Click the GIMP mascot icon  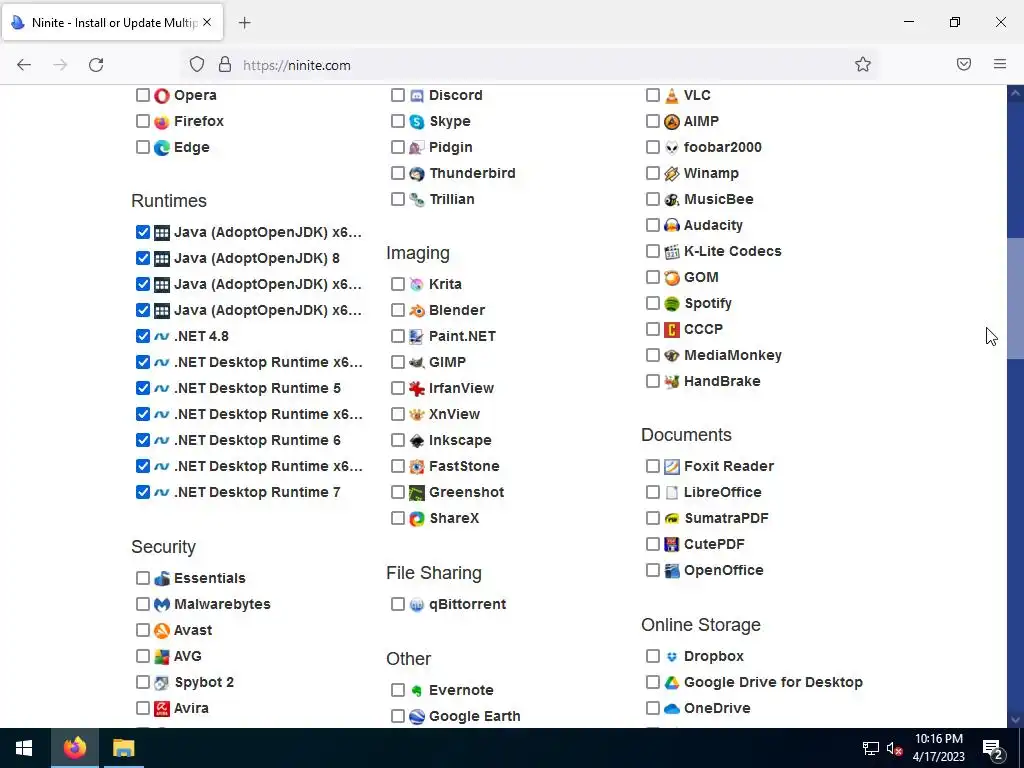coord(417,362)
